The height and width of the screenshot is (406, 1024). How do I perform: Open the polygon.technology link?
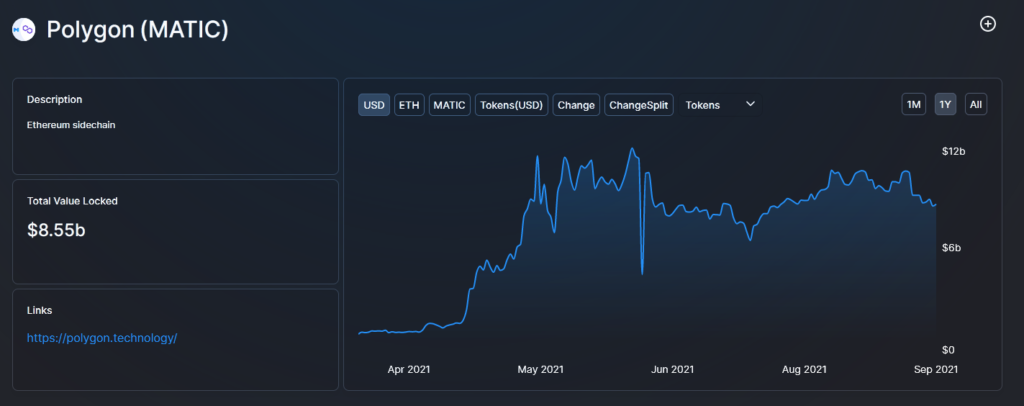102,338
